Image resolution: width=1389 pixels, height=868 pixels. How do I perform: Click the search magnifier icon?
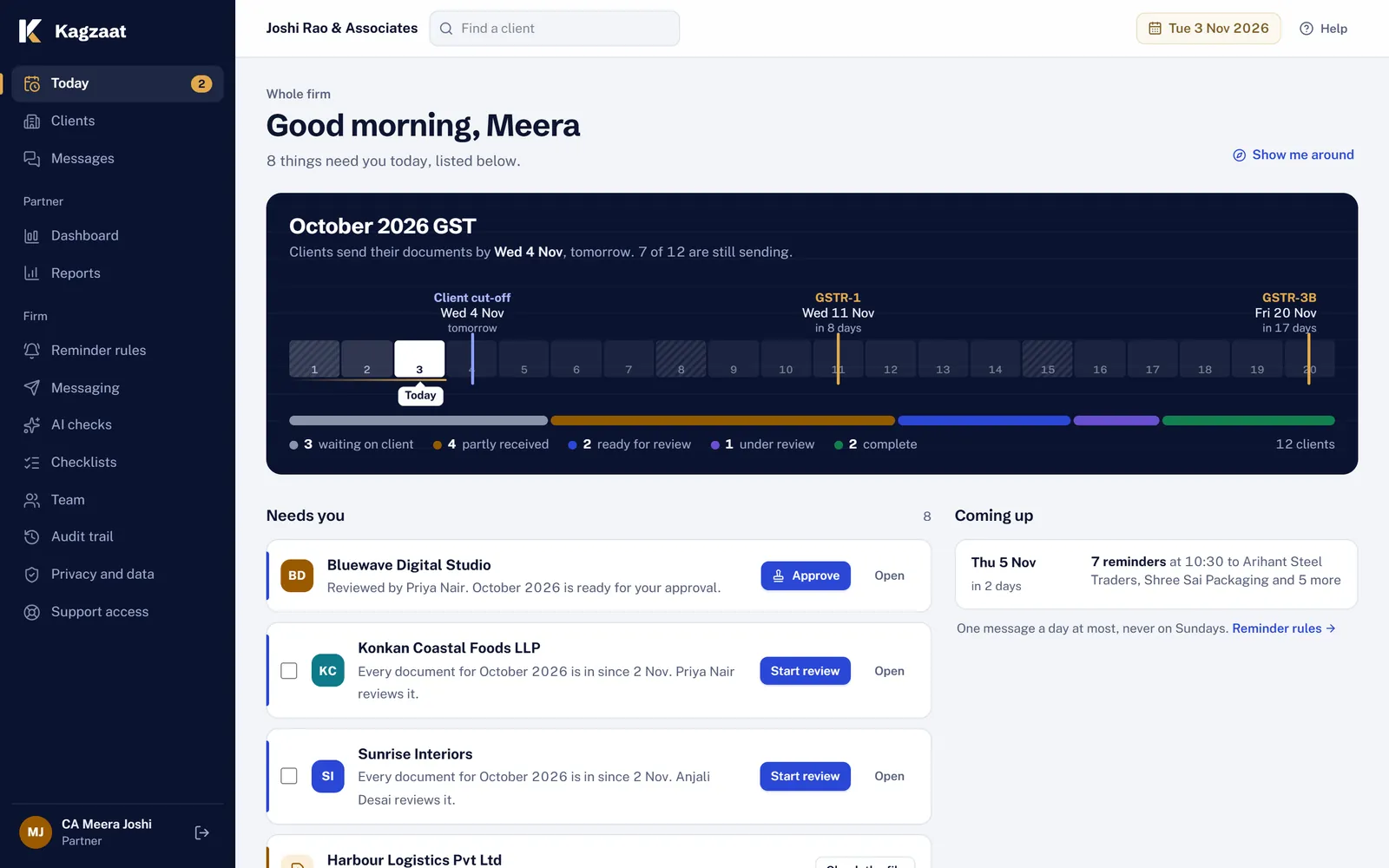446,29
